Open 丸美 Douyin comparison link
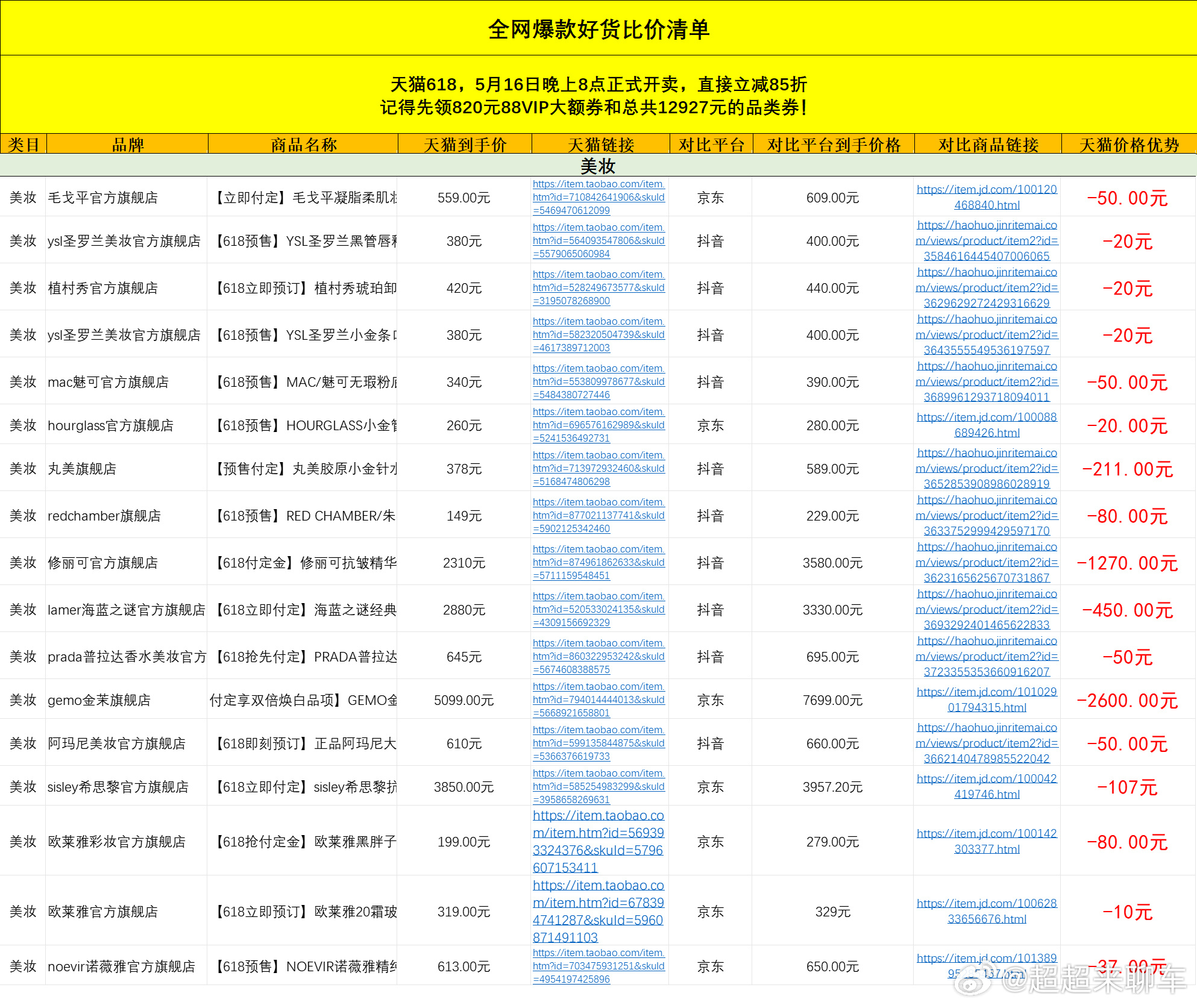The height and width of the screenshot is (1008, 1197). (987, 468)
